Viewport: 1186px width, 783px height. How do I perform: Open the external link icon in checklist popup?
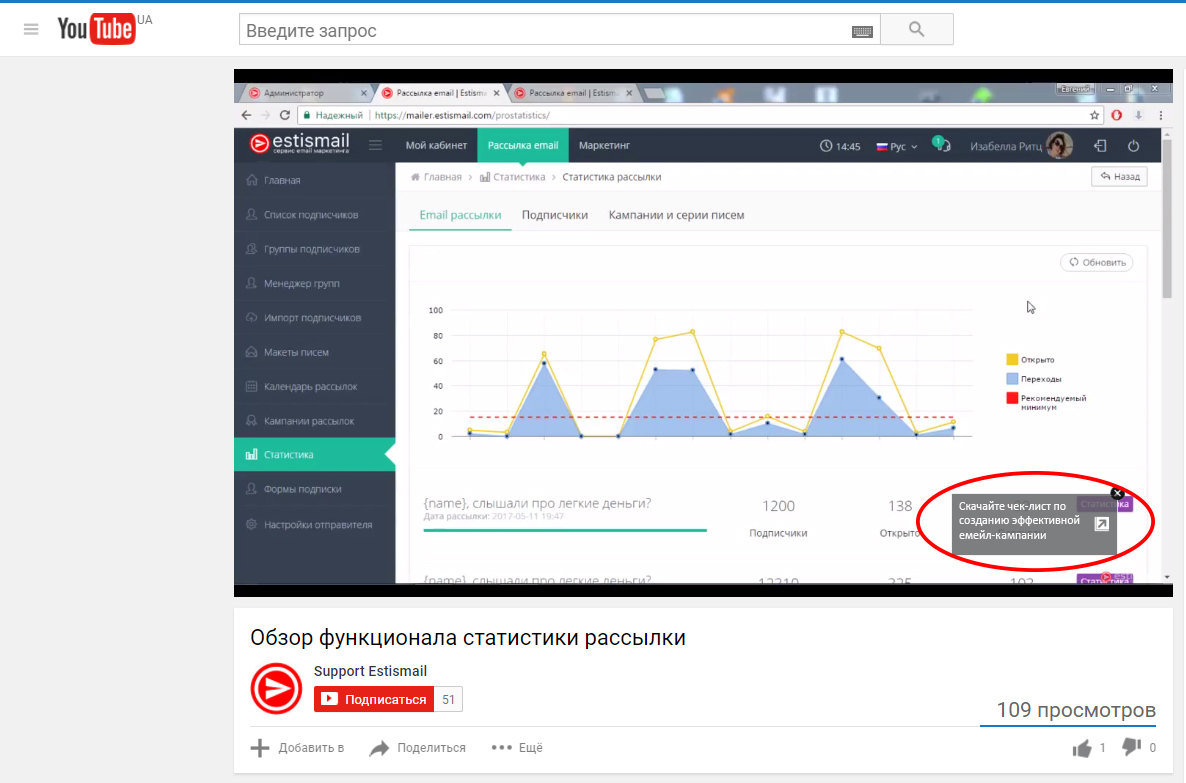coord(1101,524)
